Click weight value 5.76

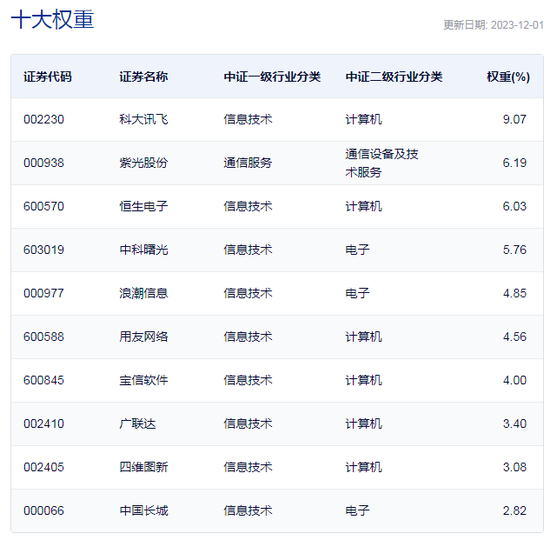515,250
